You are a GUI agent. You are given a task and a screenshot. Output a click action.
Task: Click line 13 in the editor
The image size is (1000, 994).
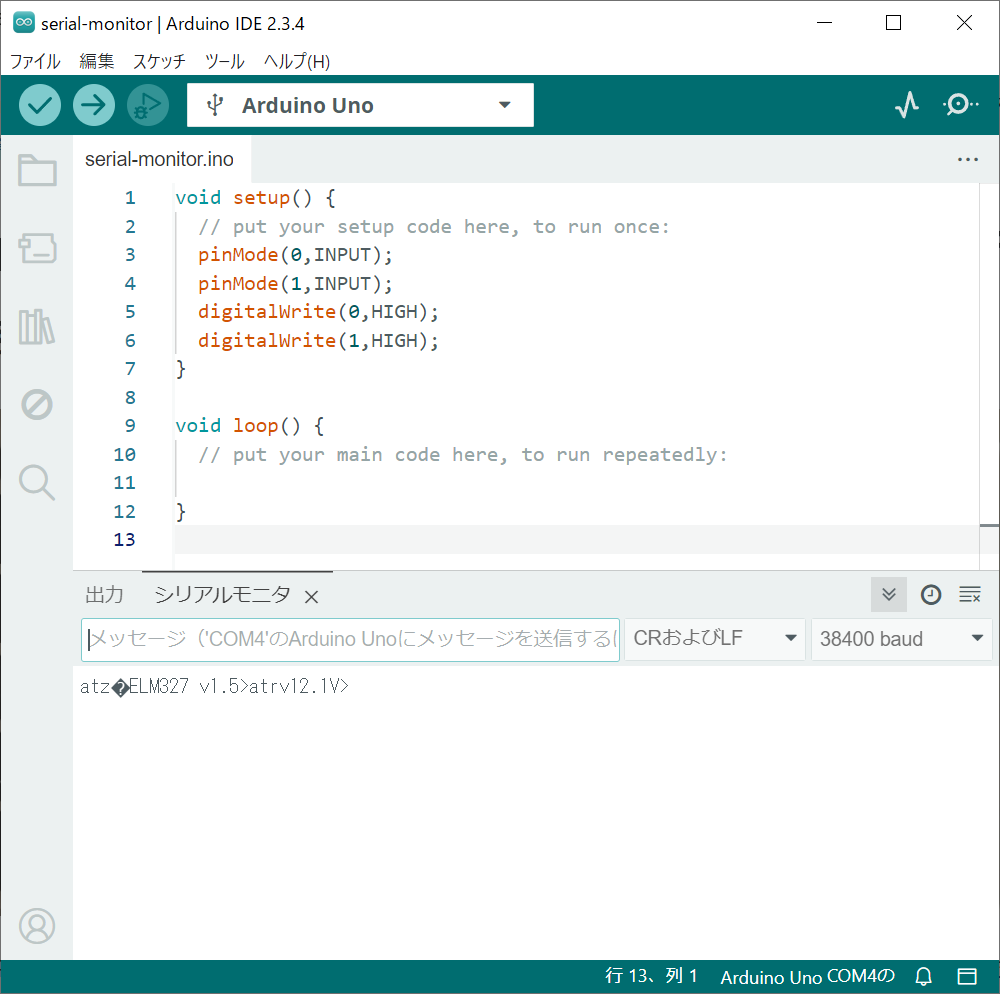[x=575, y=539]
